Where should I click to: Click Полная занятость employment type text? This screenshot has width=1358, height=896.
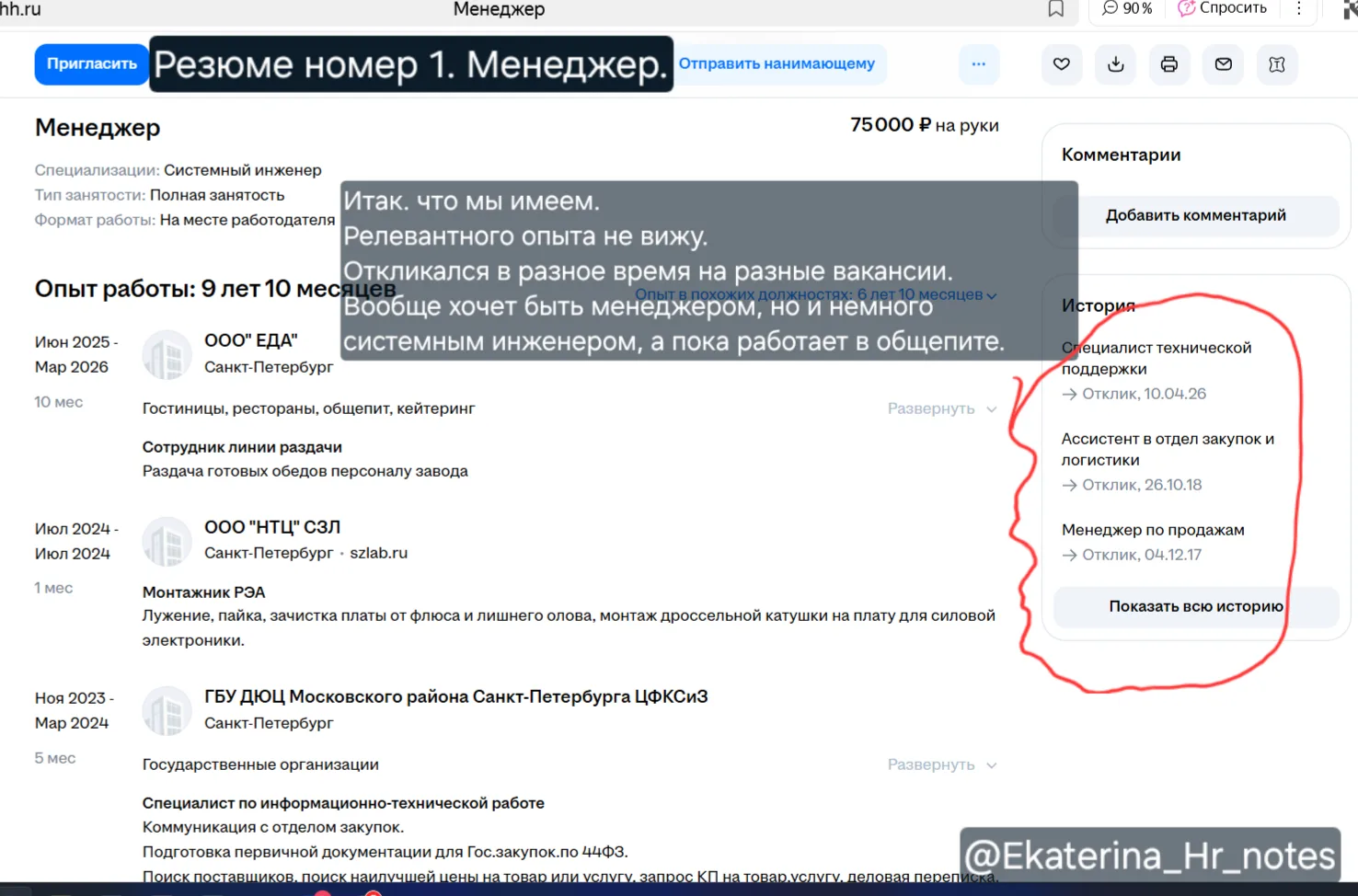tap(217, 195)
